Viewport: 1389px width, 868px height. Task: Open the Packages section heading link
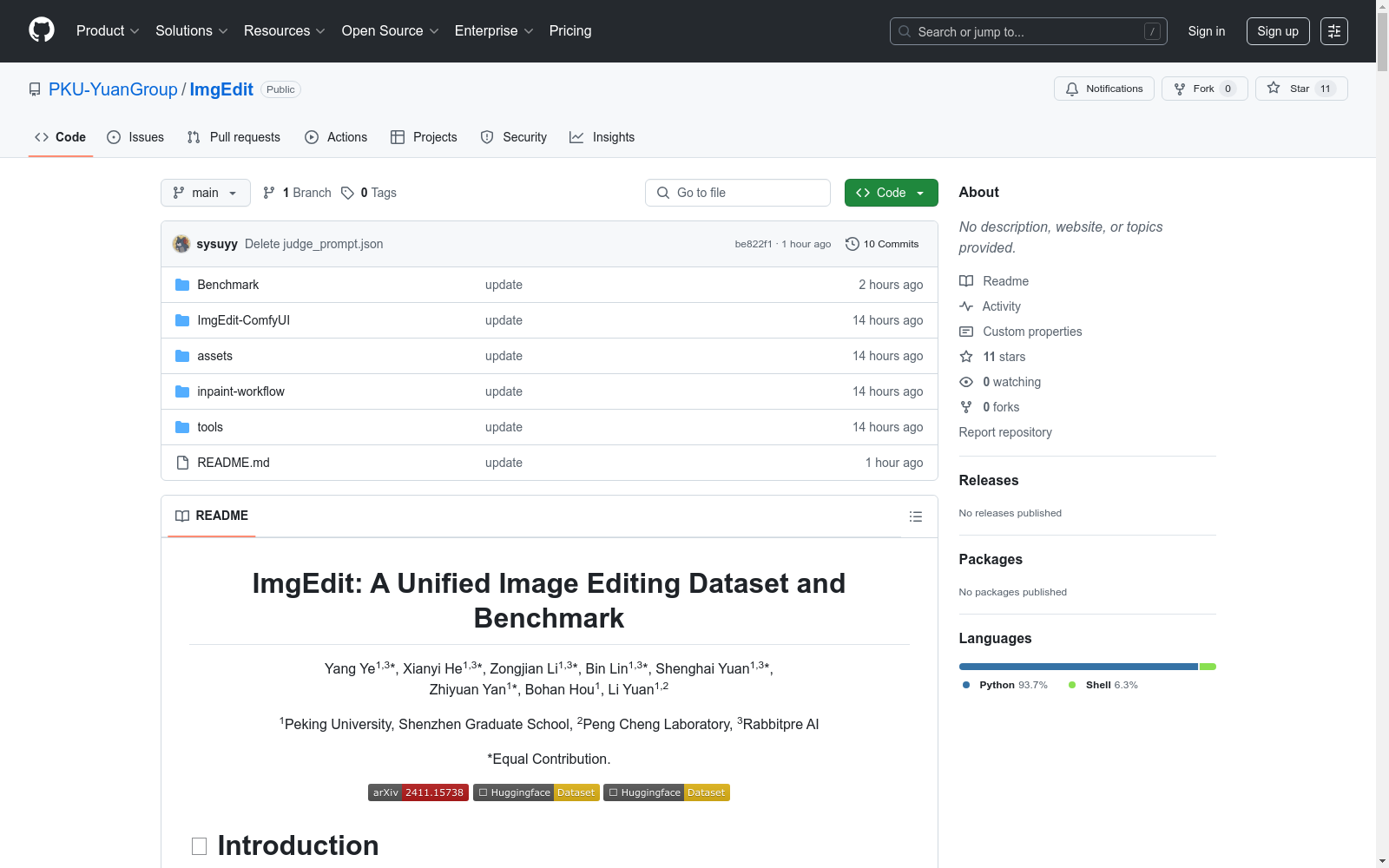point(991,560)
